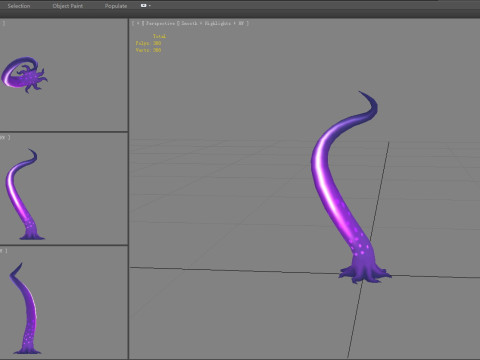Image resolution: width=480 pixels, height=360 pixels.
Task: Click the Polys count statistic
Action: [x=148, y=43]
